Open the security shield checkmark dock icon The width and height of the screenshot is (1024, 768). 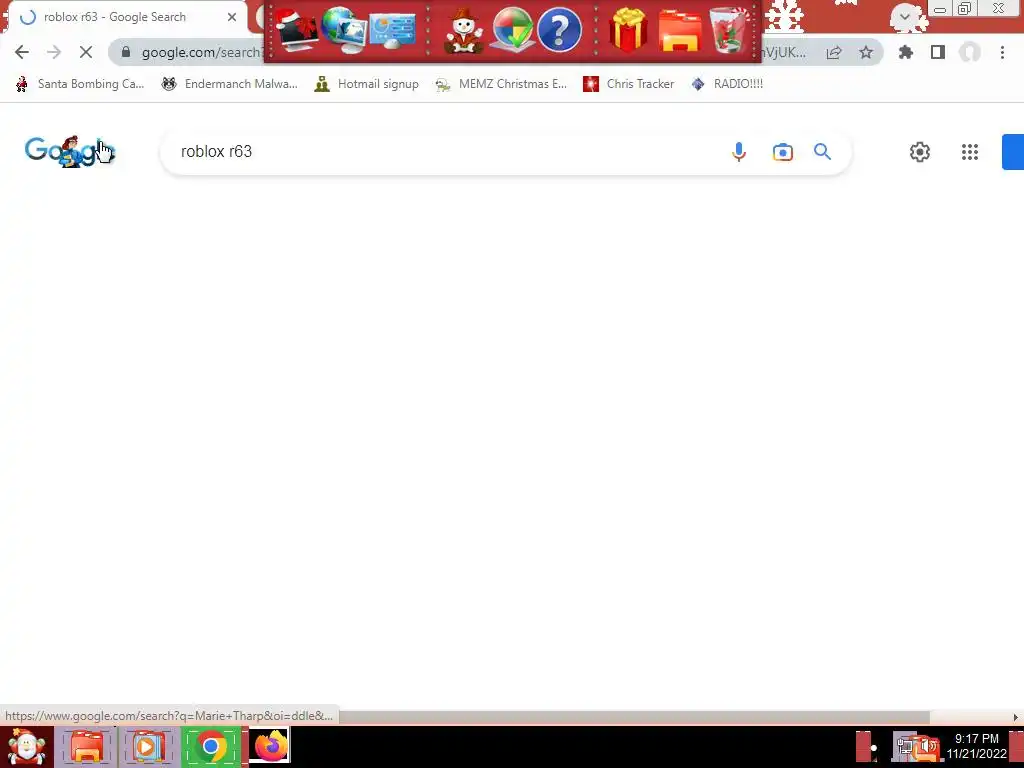pos(512,29)
